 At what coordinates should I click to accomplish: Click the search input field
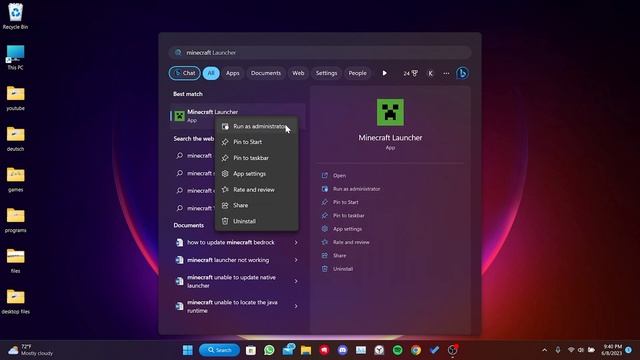pos(320,53)
